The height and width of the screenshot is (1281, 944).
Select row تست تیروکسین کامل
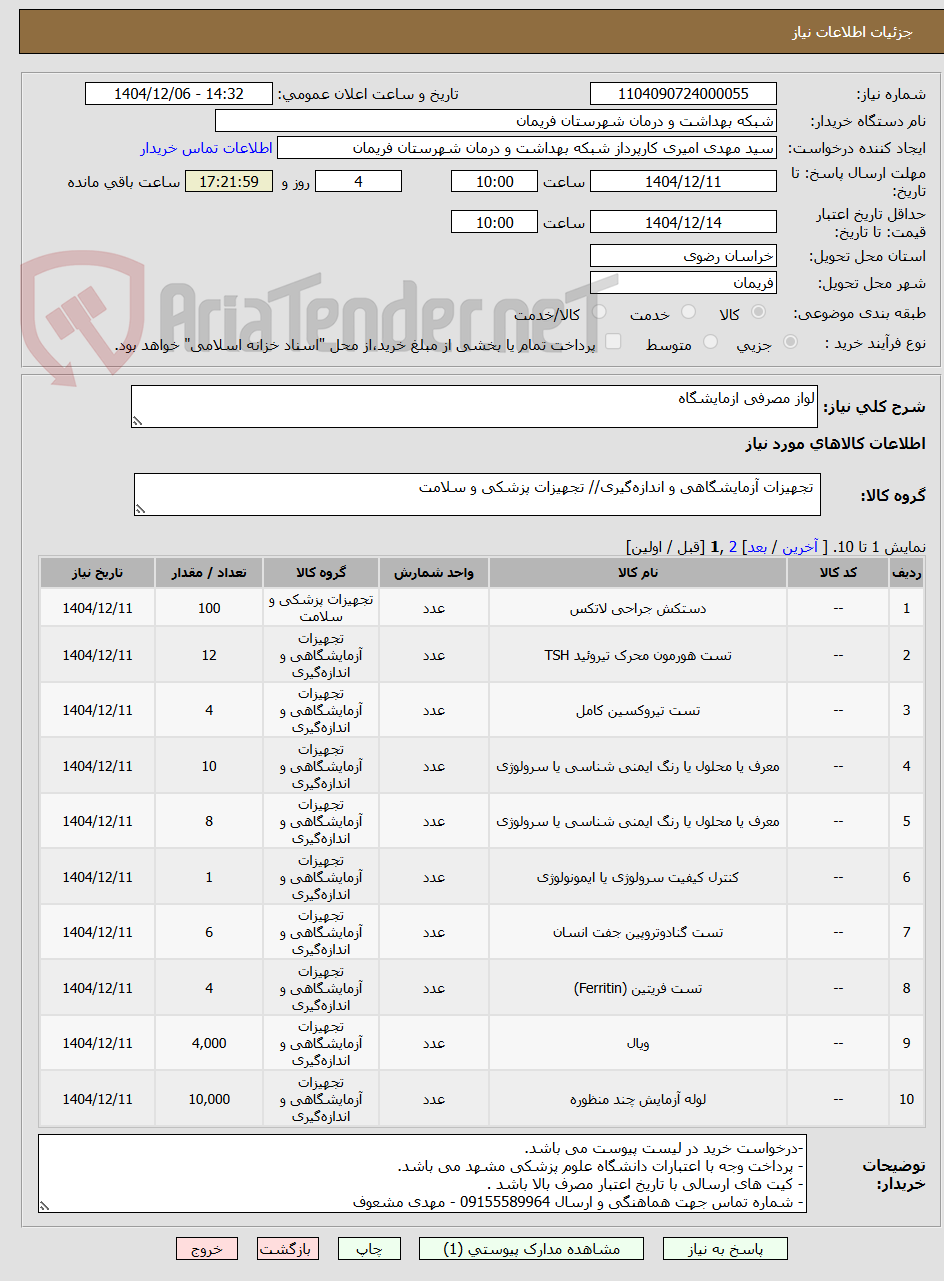click(482, 710)
